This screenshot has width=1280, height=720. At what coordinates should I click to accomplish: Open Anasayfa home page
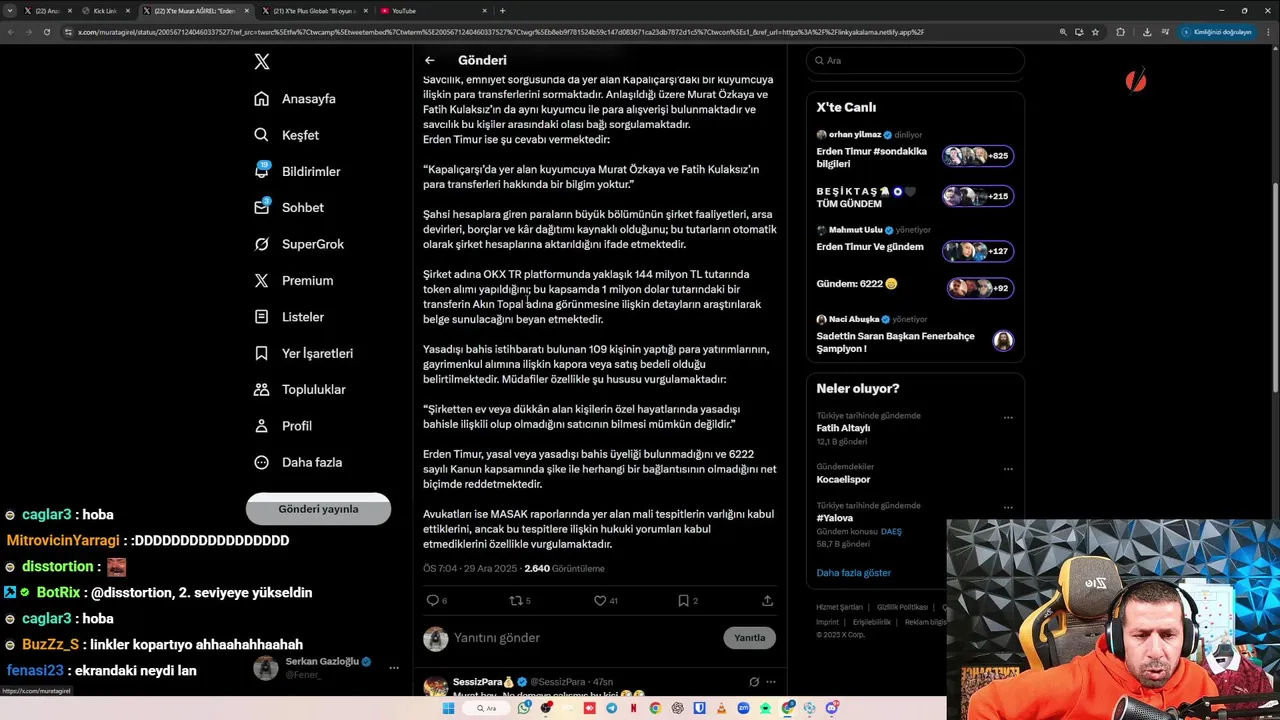(295, 99)
